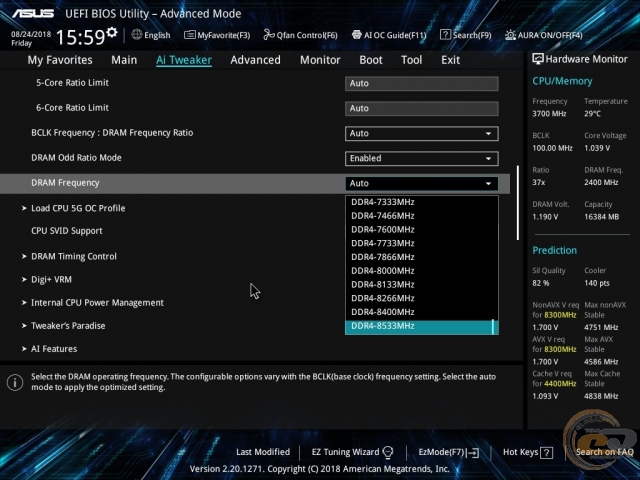Open MyFavorite(F3) list icon
The image size is (640, 480).
189,35
